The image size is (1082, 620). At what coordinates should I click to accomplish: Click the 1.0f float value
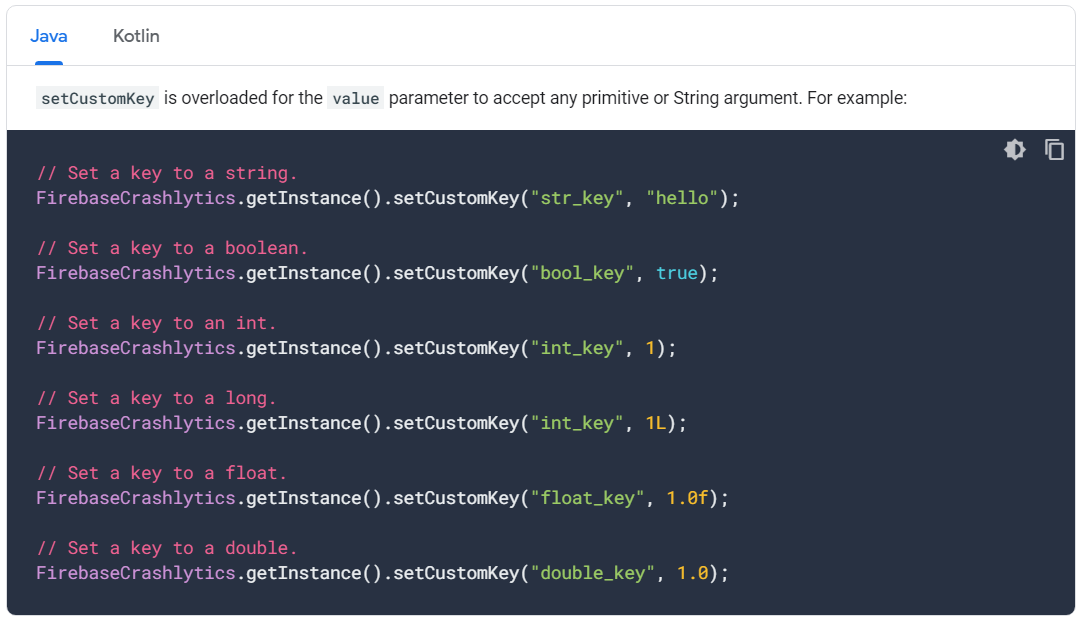click(x=687, y=498)
